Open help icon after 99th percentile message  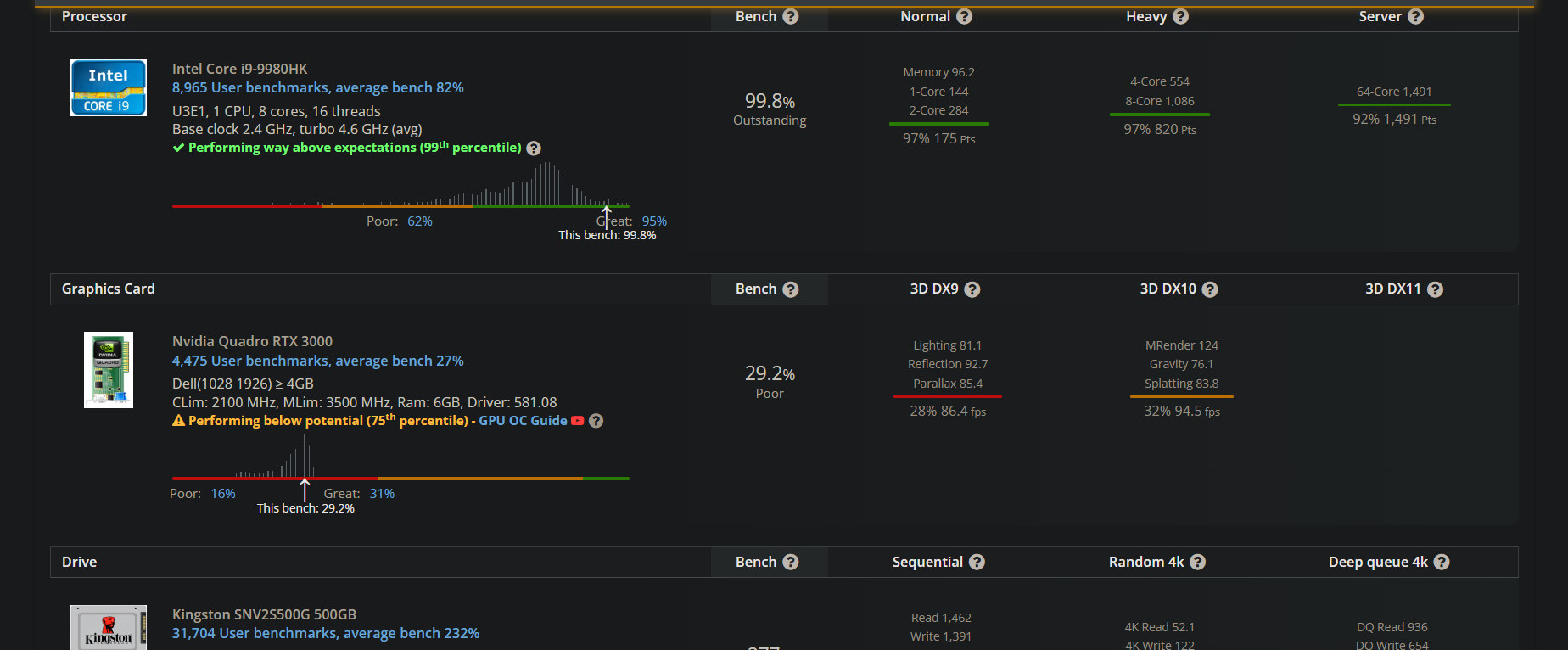534,148
